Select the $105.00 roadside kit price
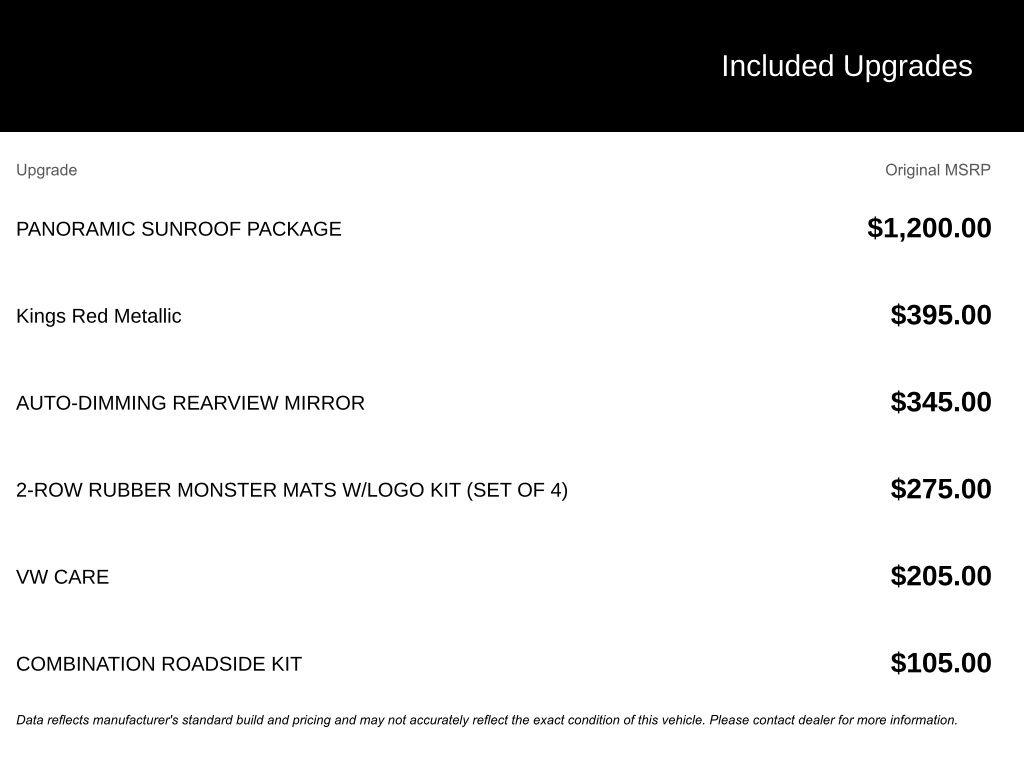 (940, 663)
